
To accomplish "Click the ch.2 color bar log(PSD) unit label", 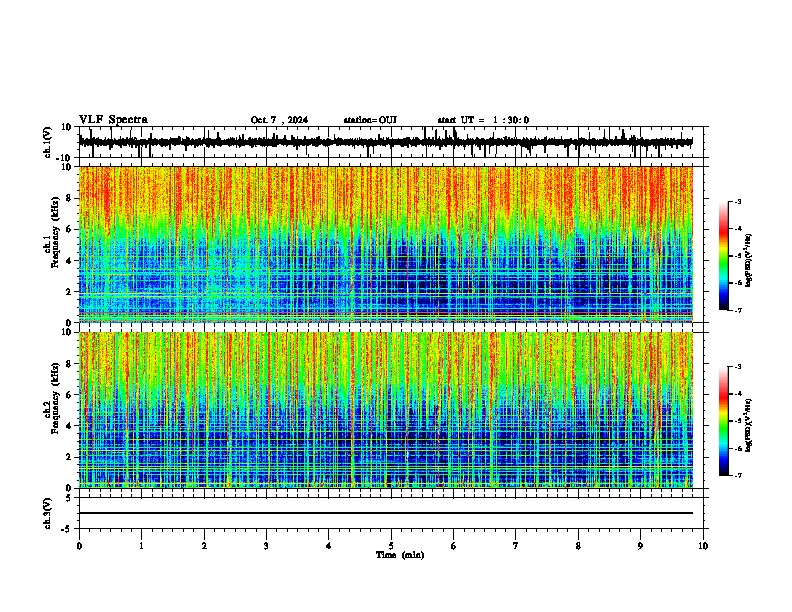I will pyautogui.click(x=749, y=426).
